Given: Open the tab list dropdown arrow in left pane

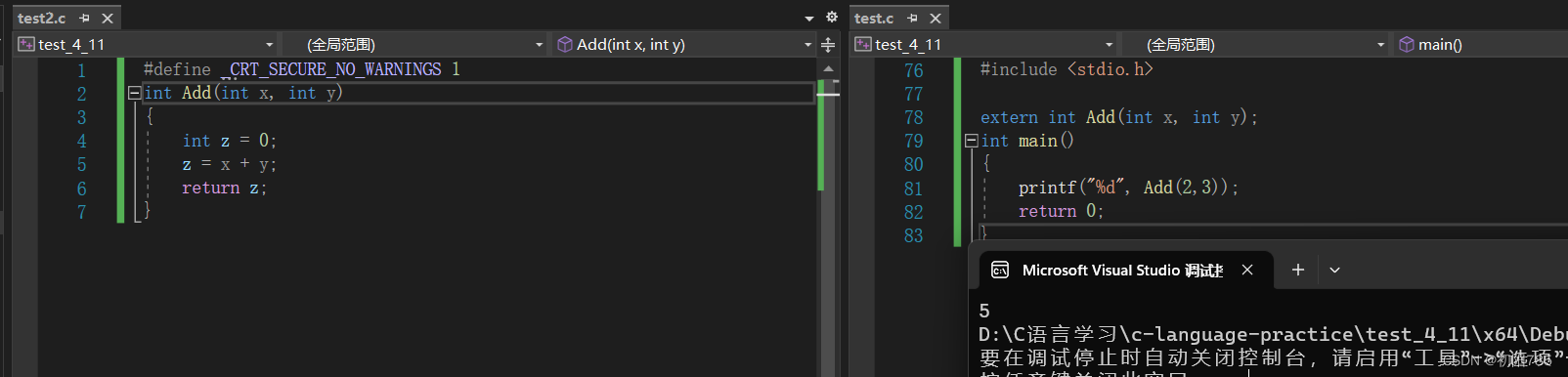Looking at the screenshot, I should (808, 18).
